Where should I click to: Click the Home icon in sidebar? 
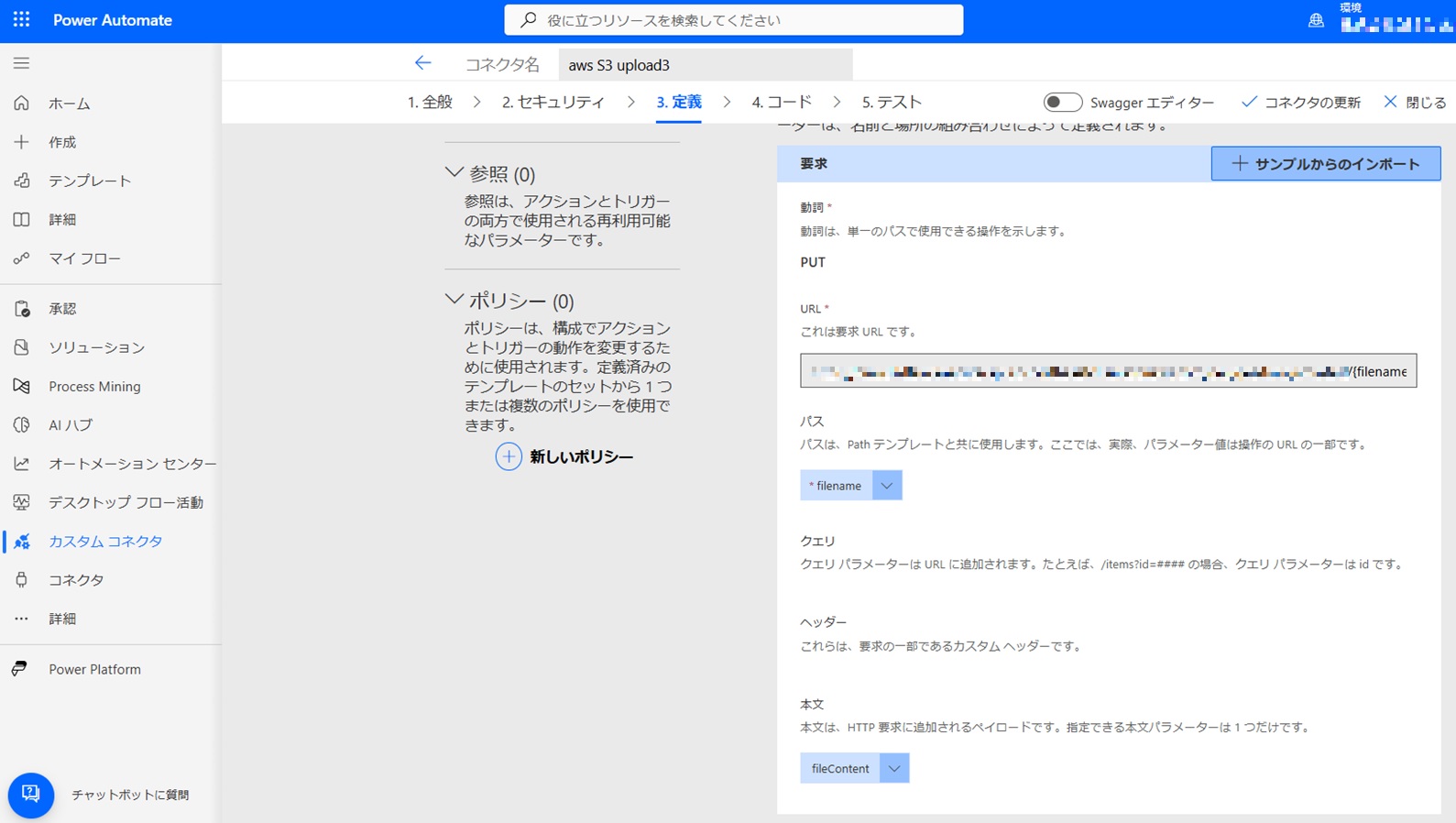coord(21,104)
